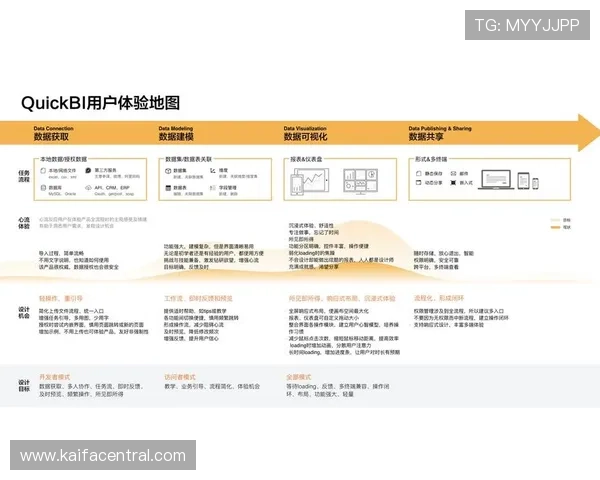Click the embedded icon beside 嵌入式

pyautogui.click(x=453, y=183)
